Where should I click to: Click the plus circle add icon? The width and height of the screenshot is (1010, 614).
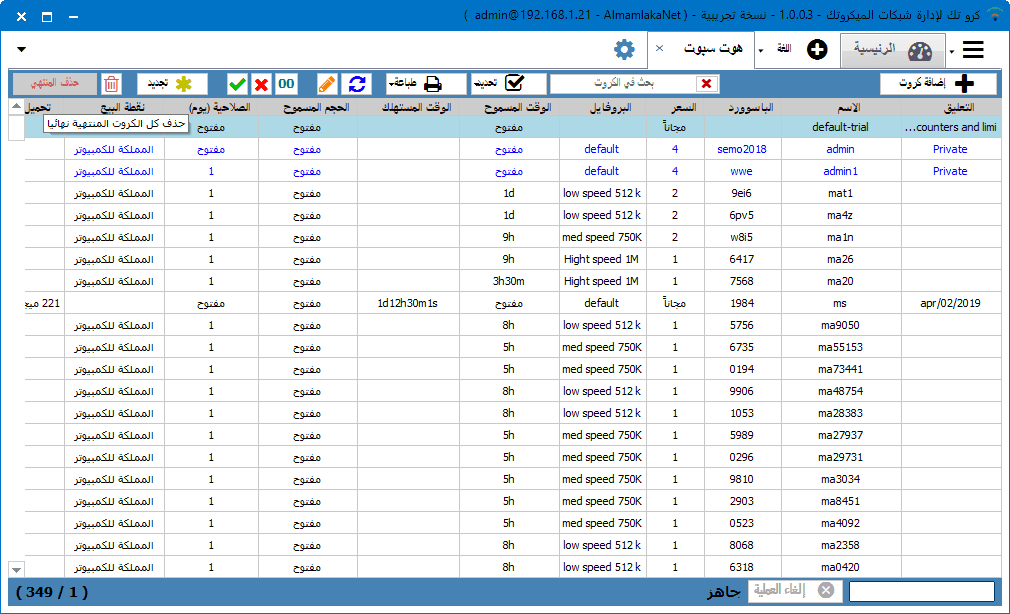[x=817, y=50]
